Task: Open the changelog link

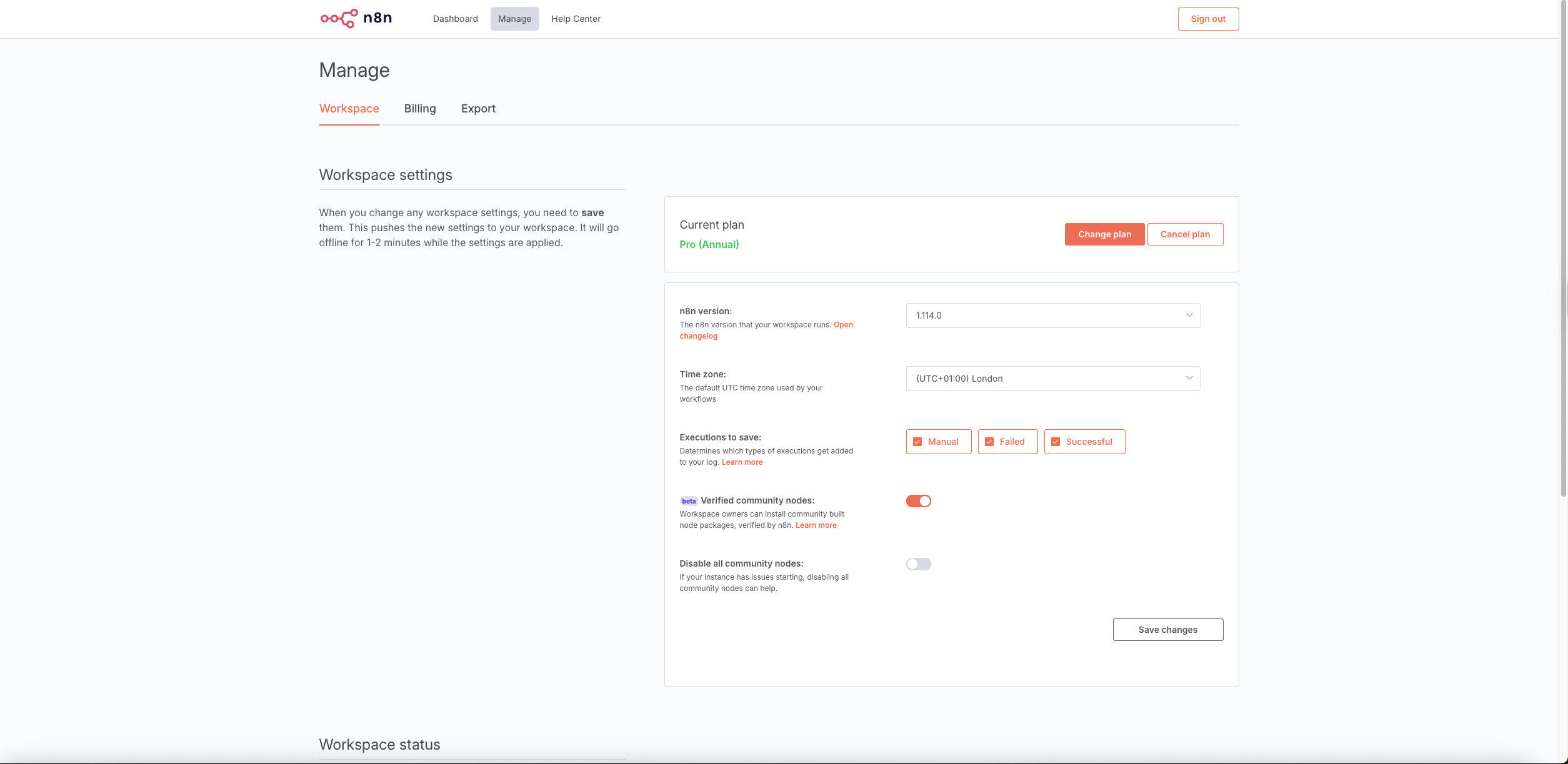Action: [x=698, y=336]
